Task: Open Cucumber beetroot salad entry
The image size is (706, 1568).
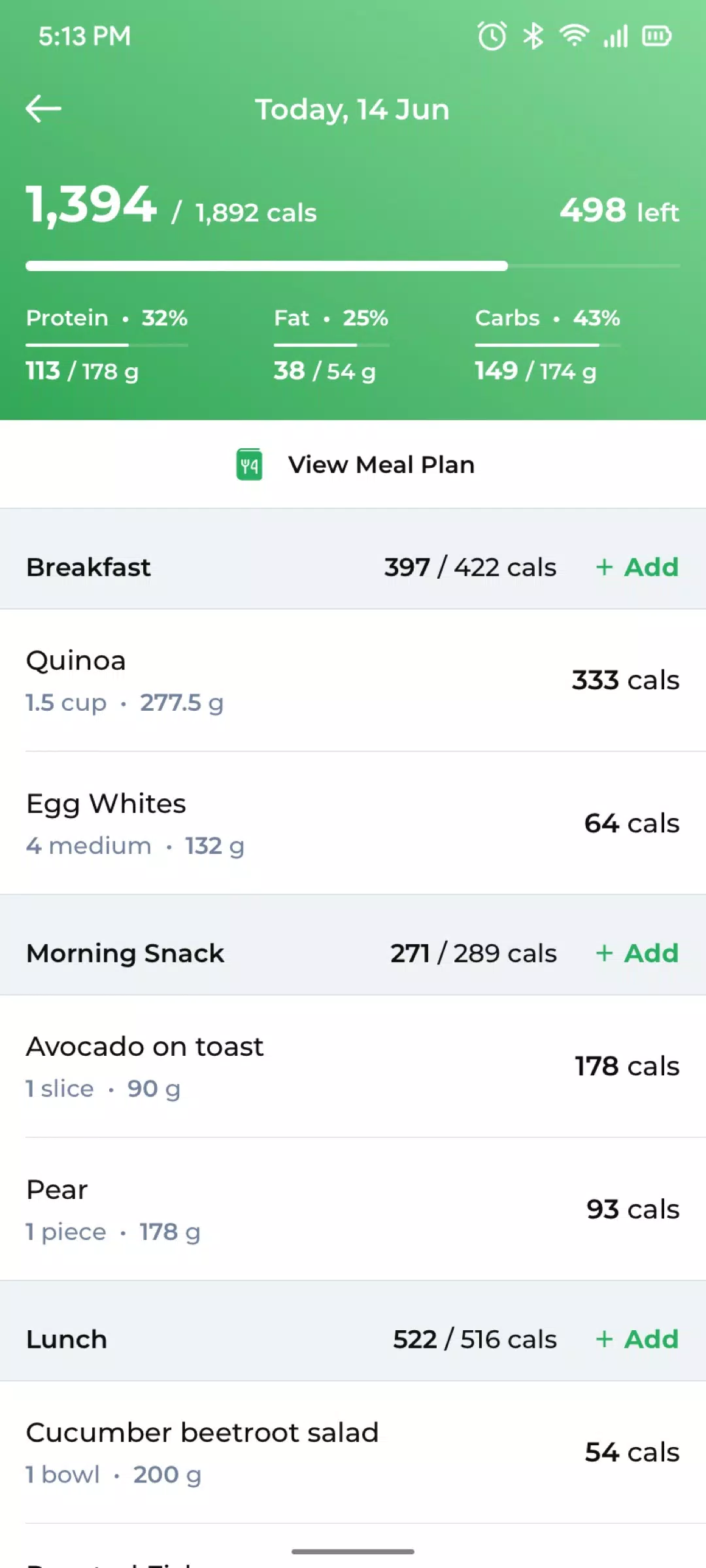Action: pyautogui.click(x=353, y=1452)
